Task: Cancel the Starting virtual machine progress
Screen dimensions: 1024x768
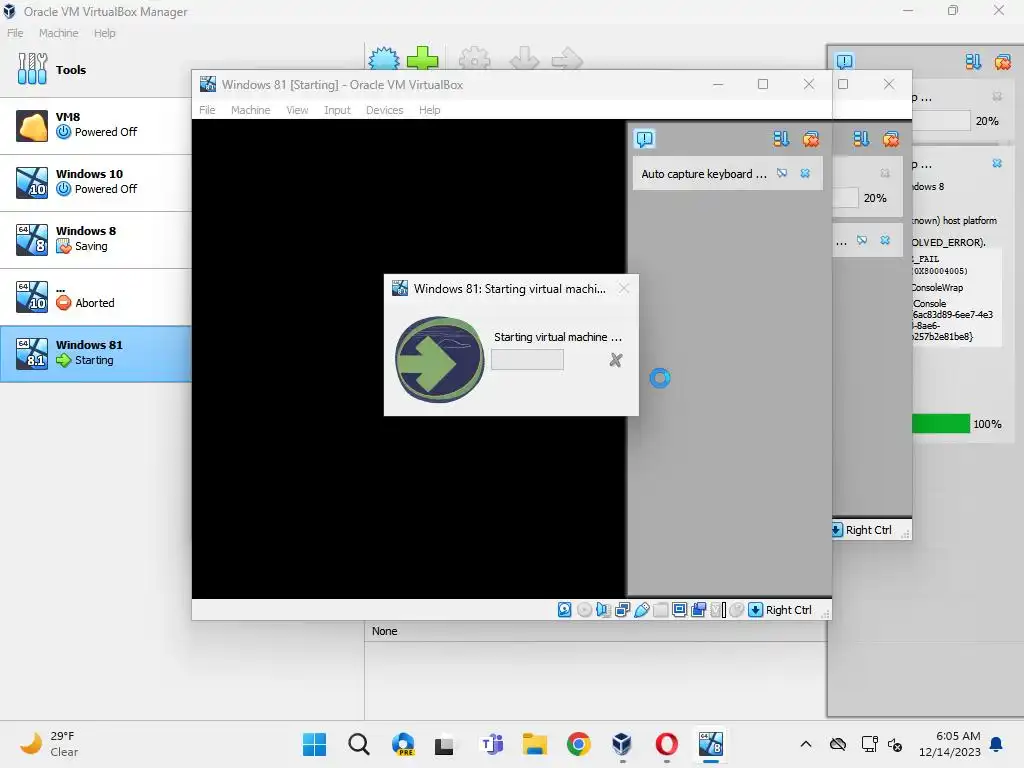Action: pyautogui.click(x=615, y=360)
